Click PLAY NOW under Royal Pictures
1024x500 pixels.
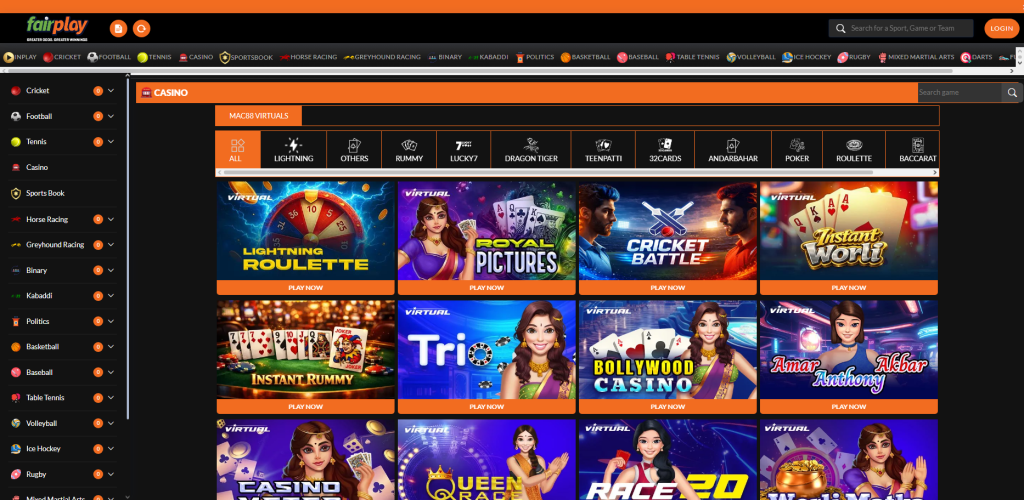(x=487, y=288)
